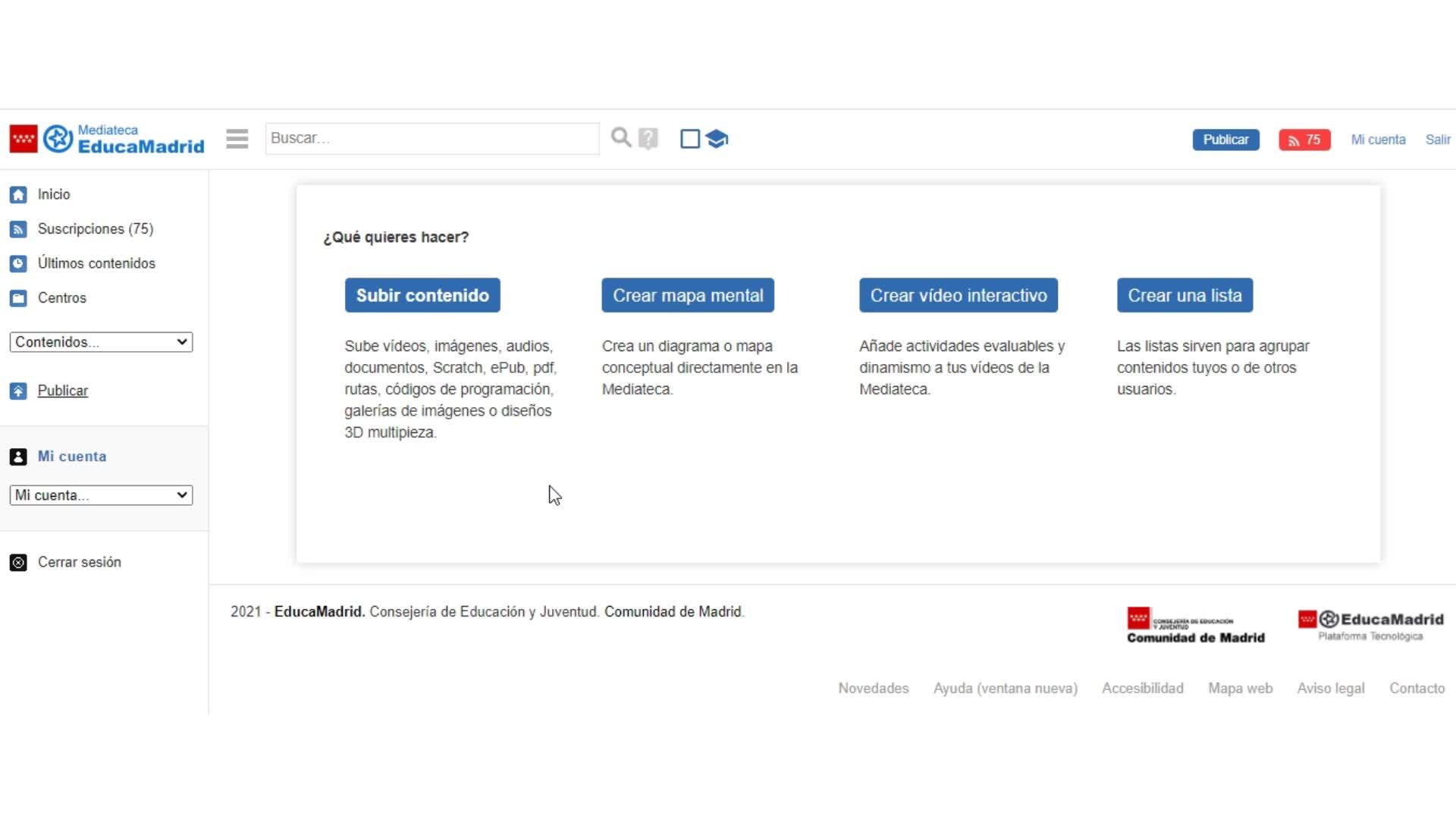Focus the Buscar search field
The image size is (1456, 819).
pos(431,139)
